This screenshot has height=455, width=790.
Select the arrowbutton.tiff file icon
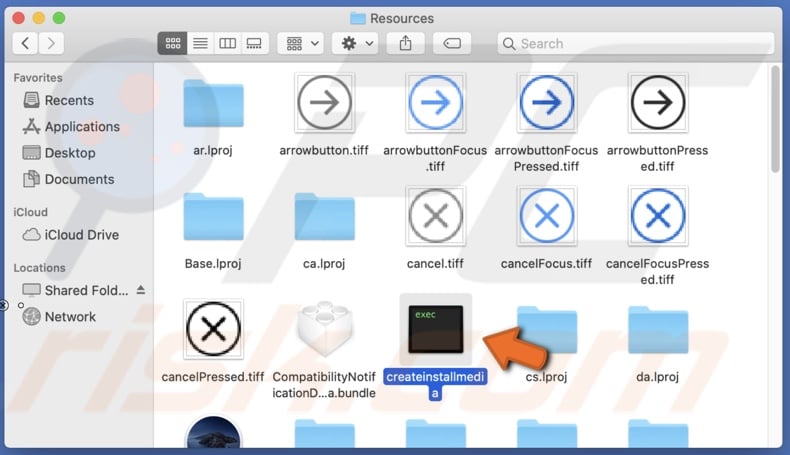324,103
